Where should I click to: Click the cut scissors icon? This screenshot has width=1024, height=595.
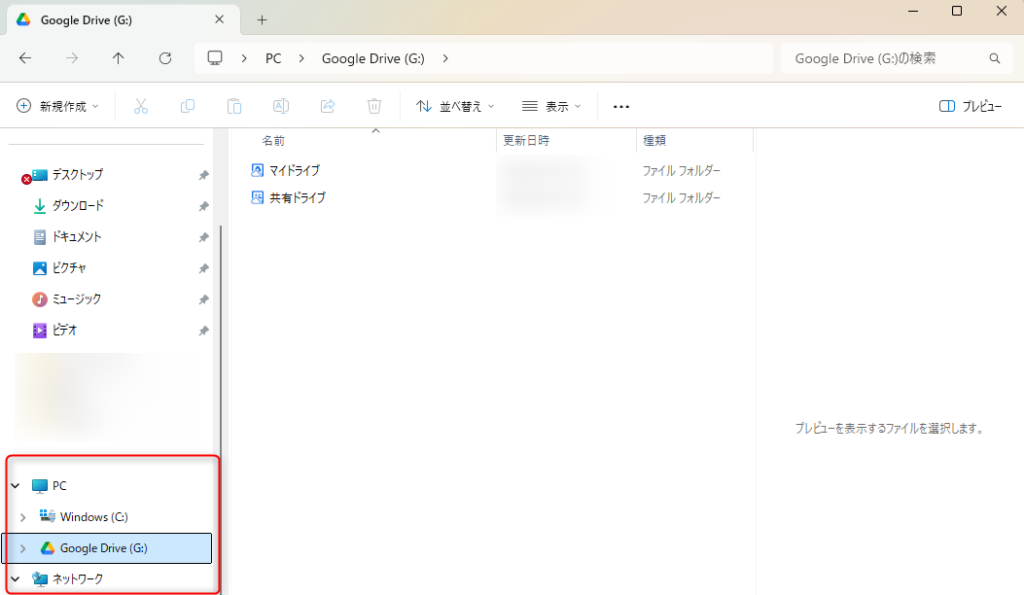point(141,106)
